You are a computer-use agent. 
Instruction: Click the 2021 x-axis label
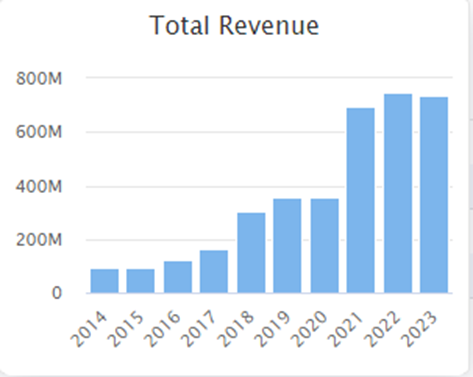(345, 330)
